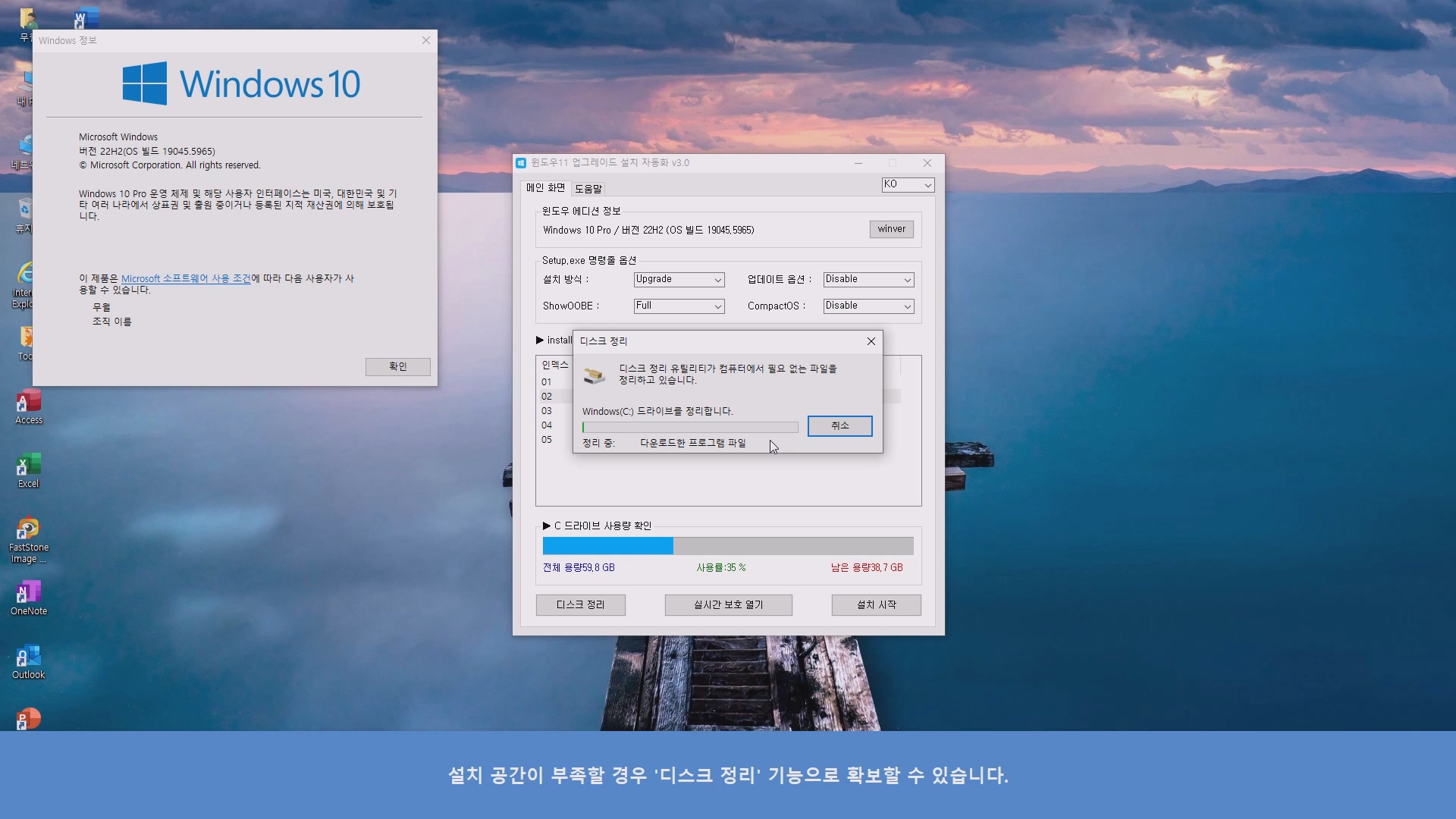Click the 사용률 35 % text
The image size is (1456, 819).
(x=721, y=568)
